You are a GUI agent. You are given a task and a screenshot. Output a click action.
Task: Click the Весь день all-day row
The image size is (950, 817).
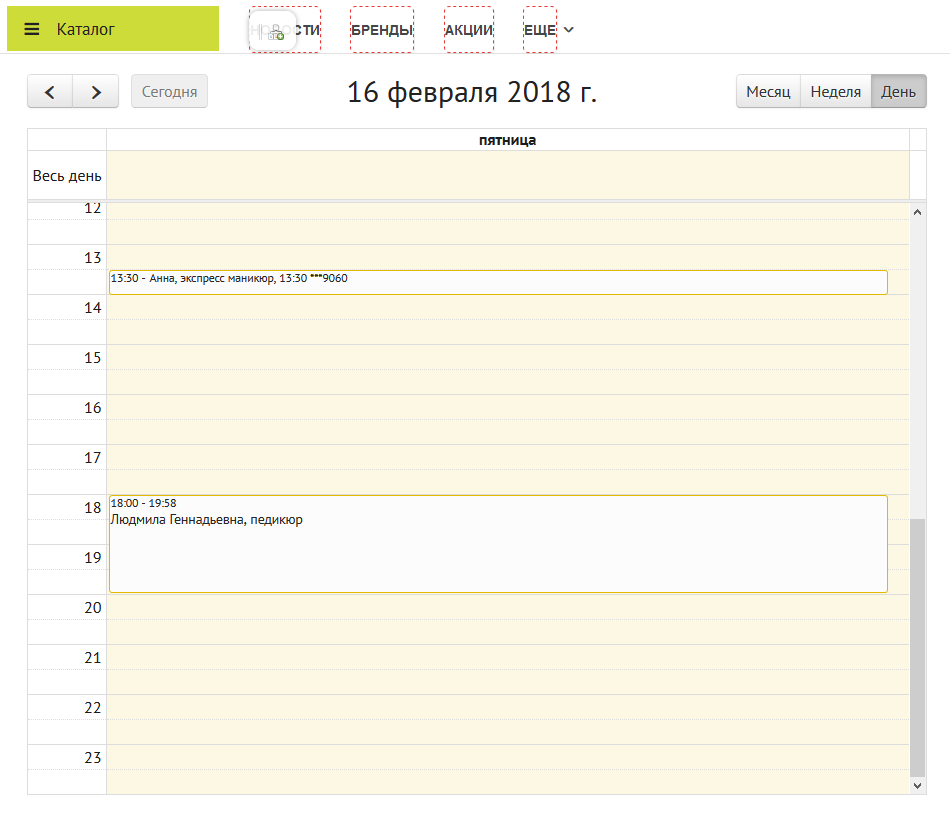507,176
